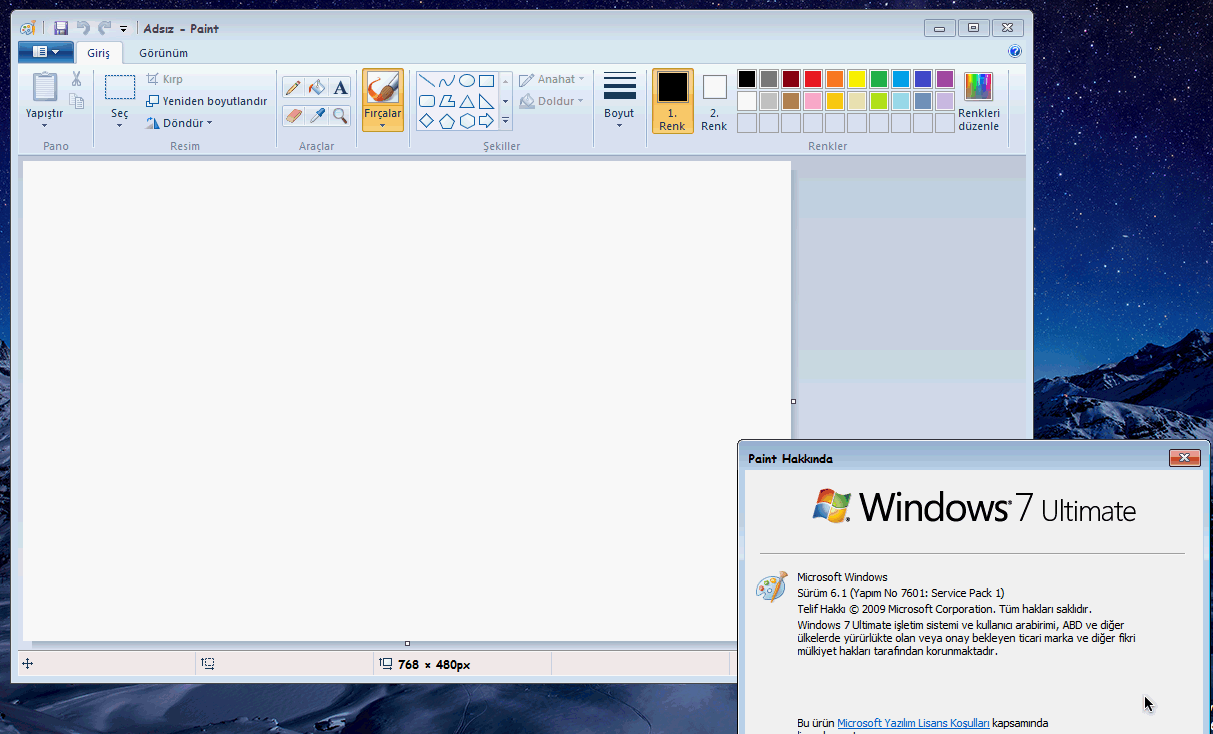Open Paint Help with the question mark icon
Screen dimensions: 1213x734
[1015, 52]
